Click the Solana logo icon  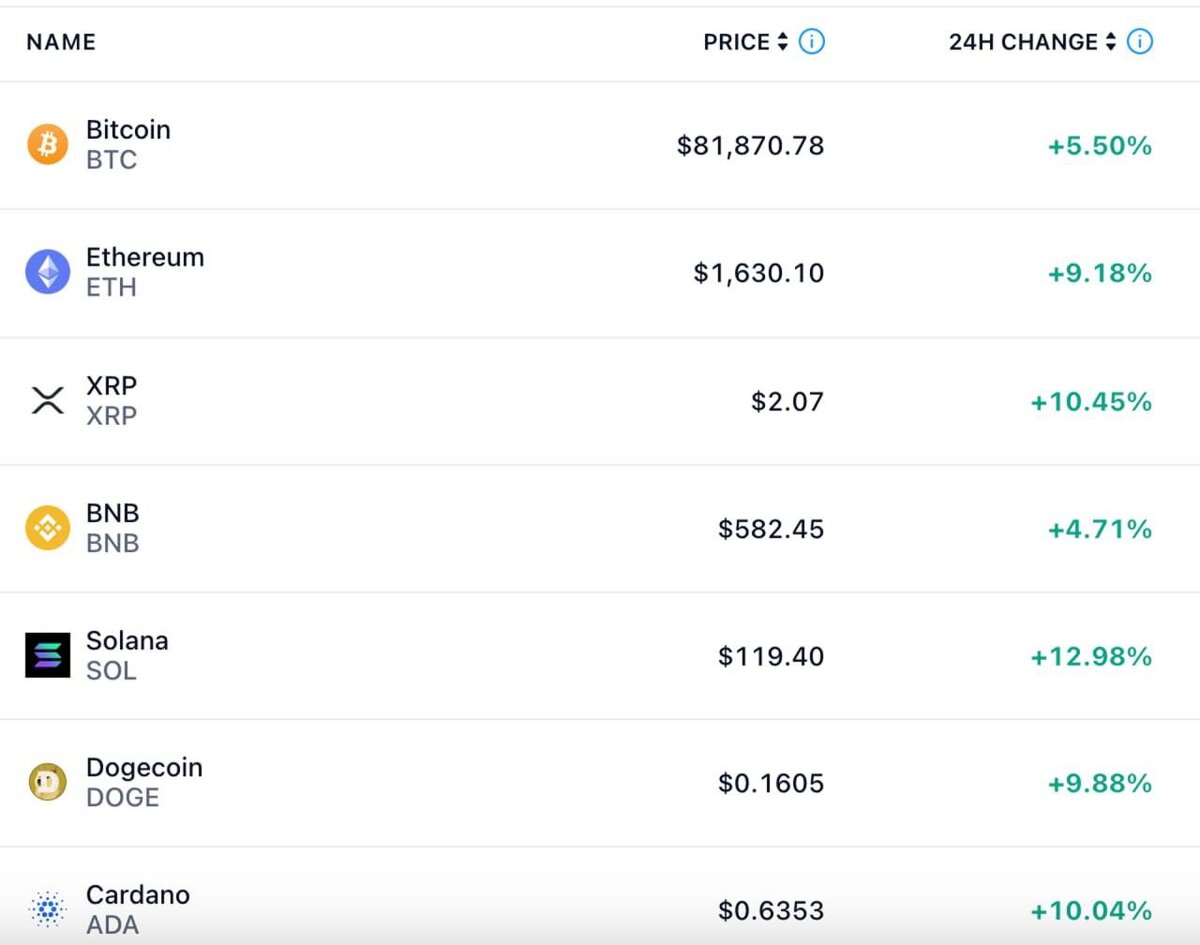(47, 656)
